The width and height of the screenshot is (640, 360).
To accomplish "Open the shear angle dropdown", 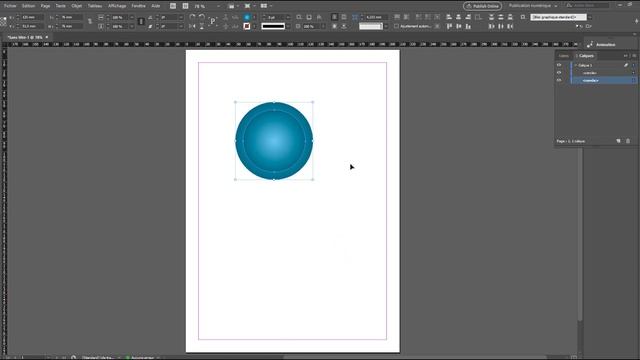I will pos(181,26).
